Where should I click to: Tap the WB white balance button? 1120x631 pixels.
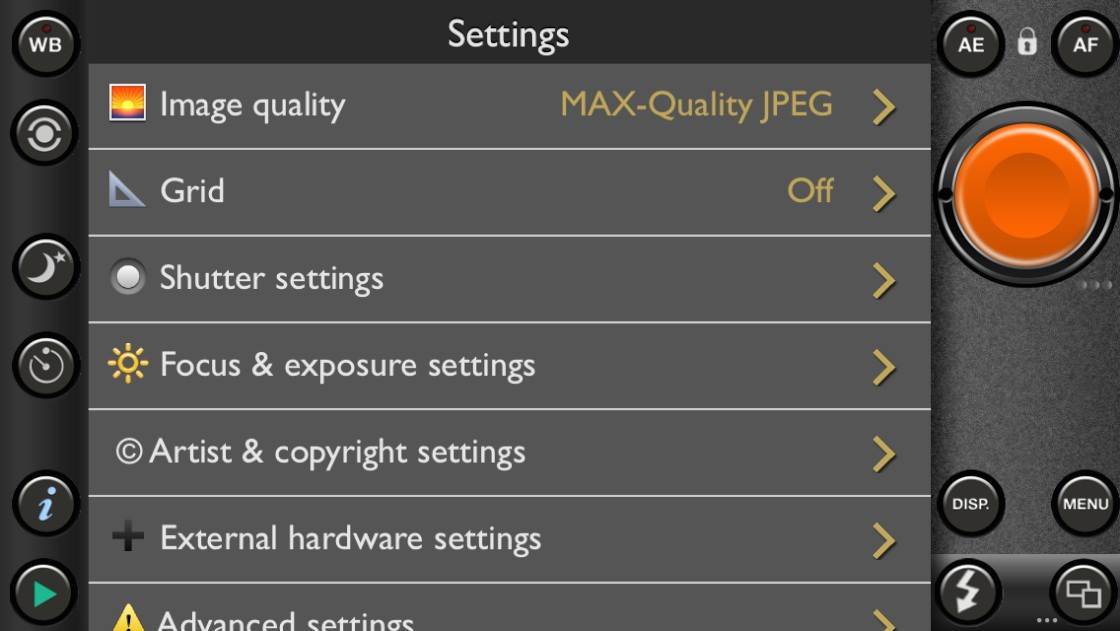[45, 44]
